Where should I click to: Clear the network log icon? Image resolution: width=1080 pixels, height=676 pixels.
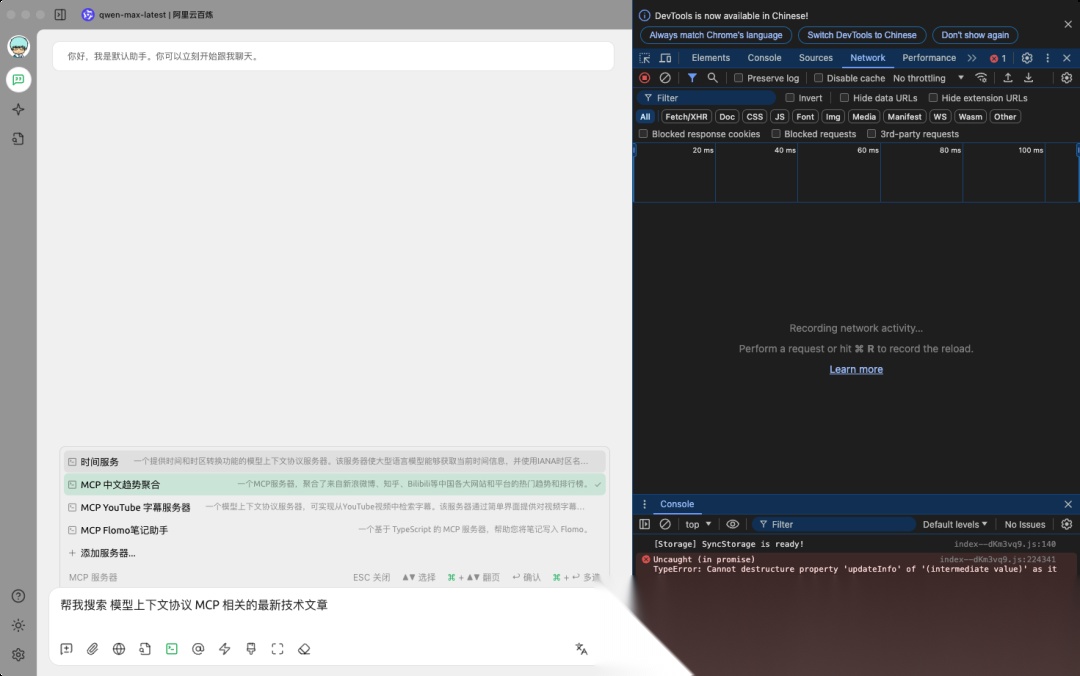pyautogui.click(x=665, y=78)
